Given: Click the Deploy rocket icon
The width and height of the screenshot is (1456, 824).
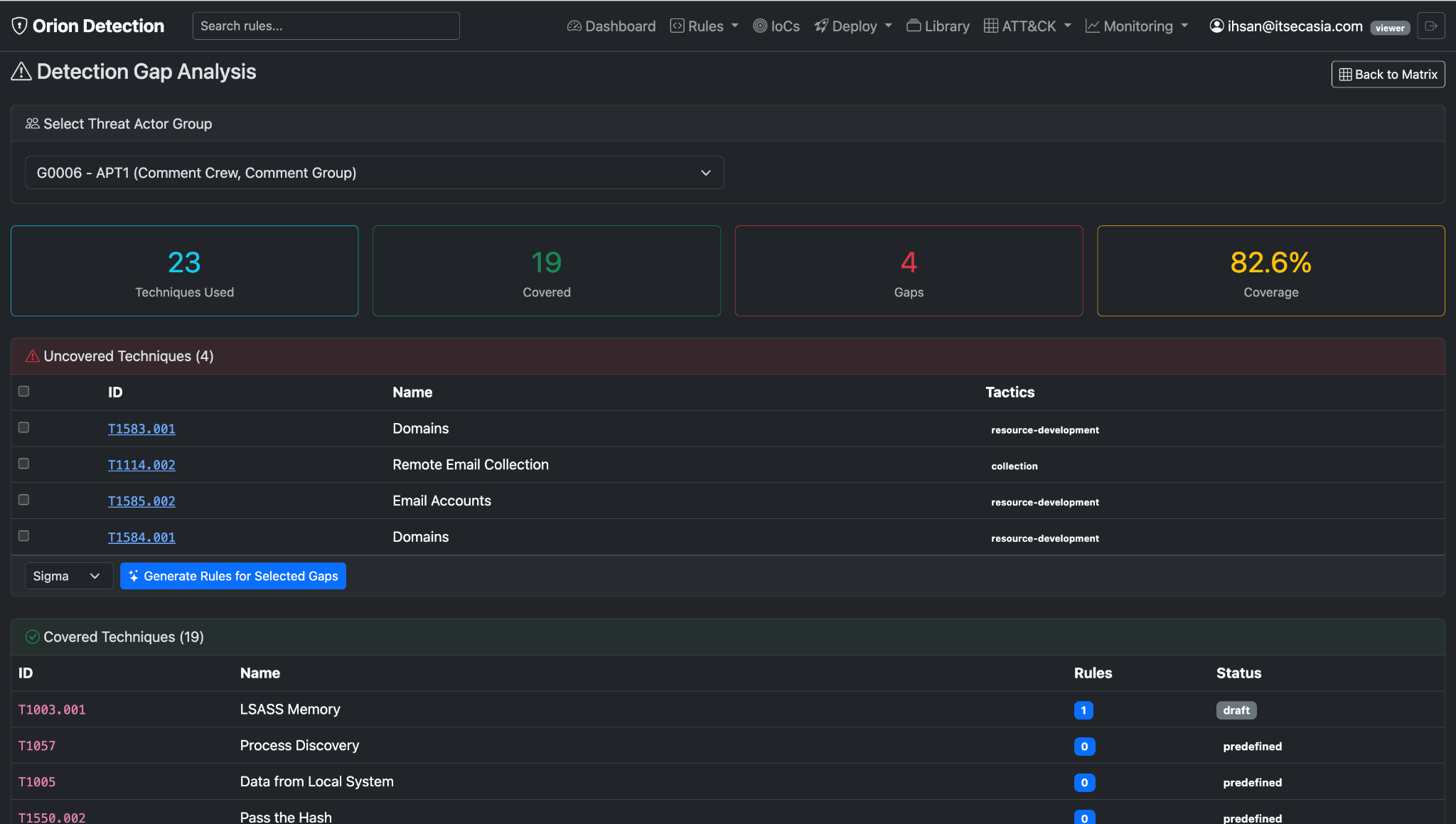Looking at the screenshot, I should click(821, 26).
